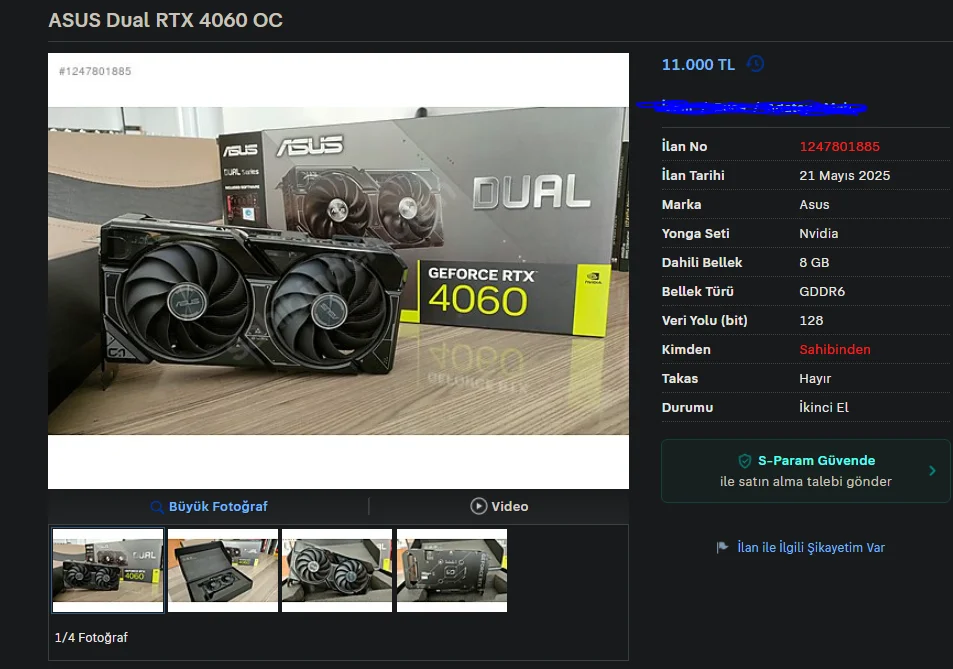The image size is (953, 669).
Task: Click the magnifier icon beside Büyük Fotoğraf
Action: click(x=157, y=507)
